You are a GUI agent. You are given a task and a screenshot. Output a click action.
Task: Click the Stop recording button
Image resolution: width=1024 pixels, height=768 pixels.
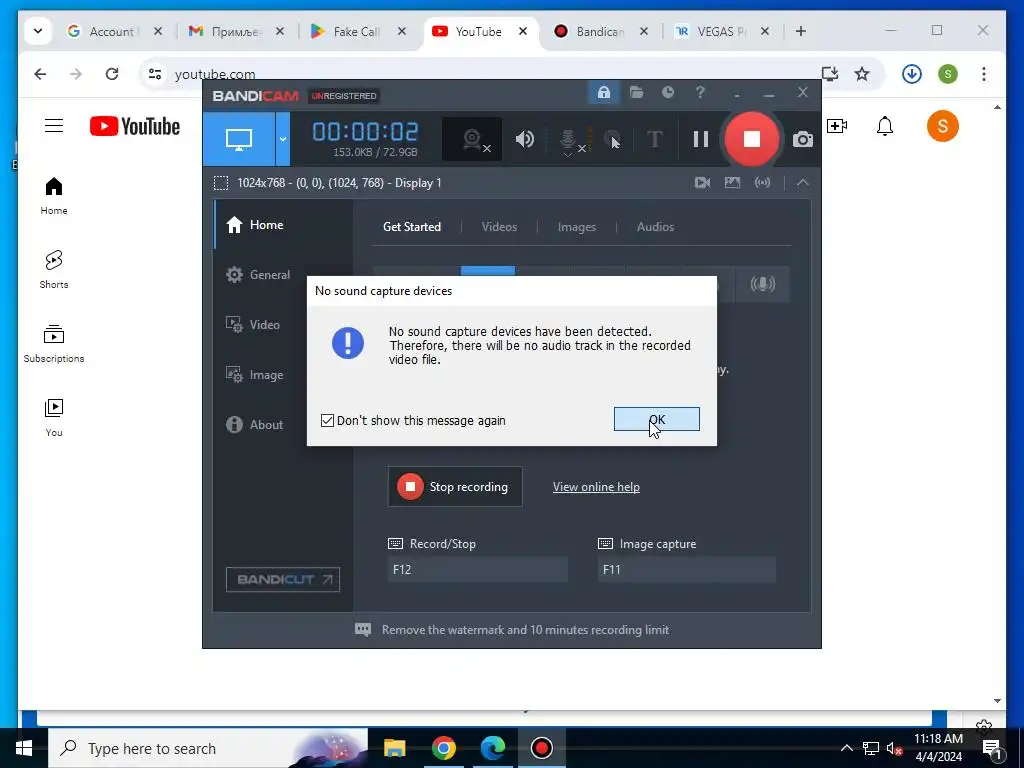click(x=455, y=487)
